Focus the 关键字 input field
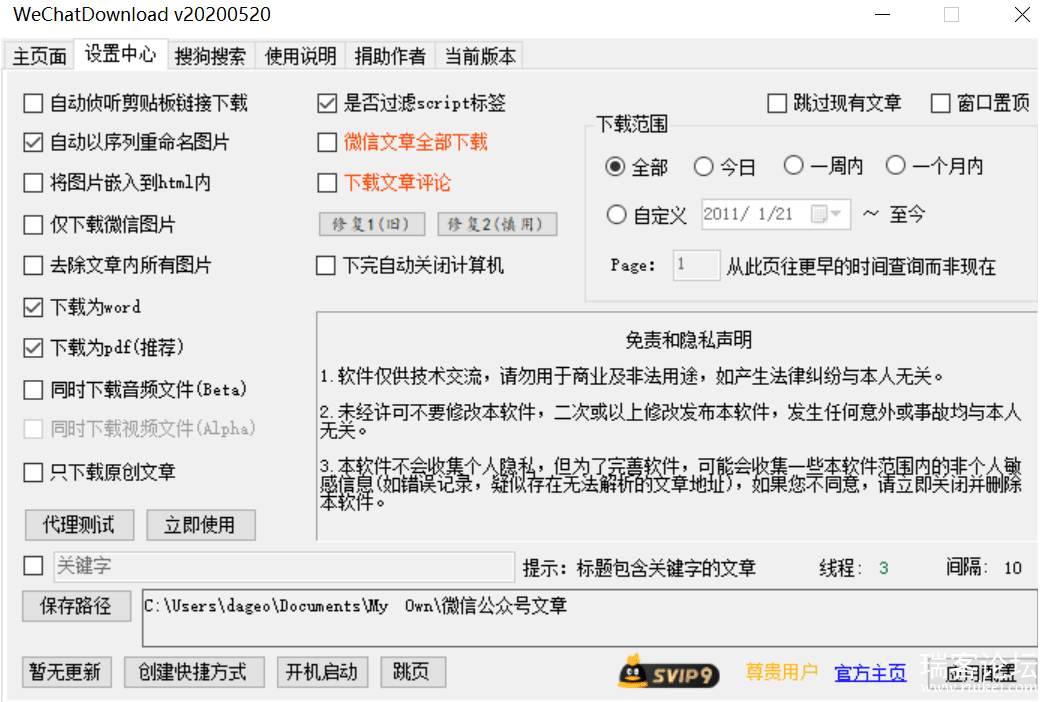Viewport: 1043px width, 702px height. [x=284, y=566]
